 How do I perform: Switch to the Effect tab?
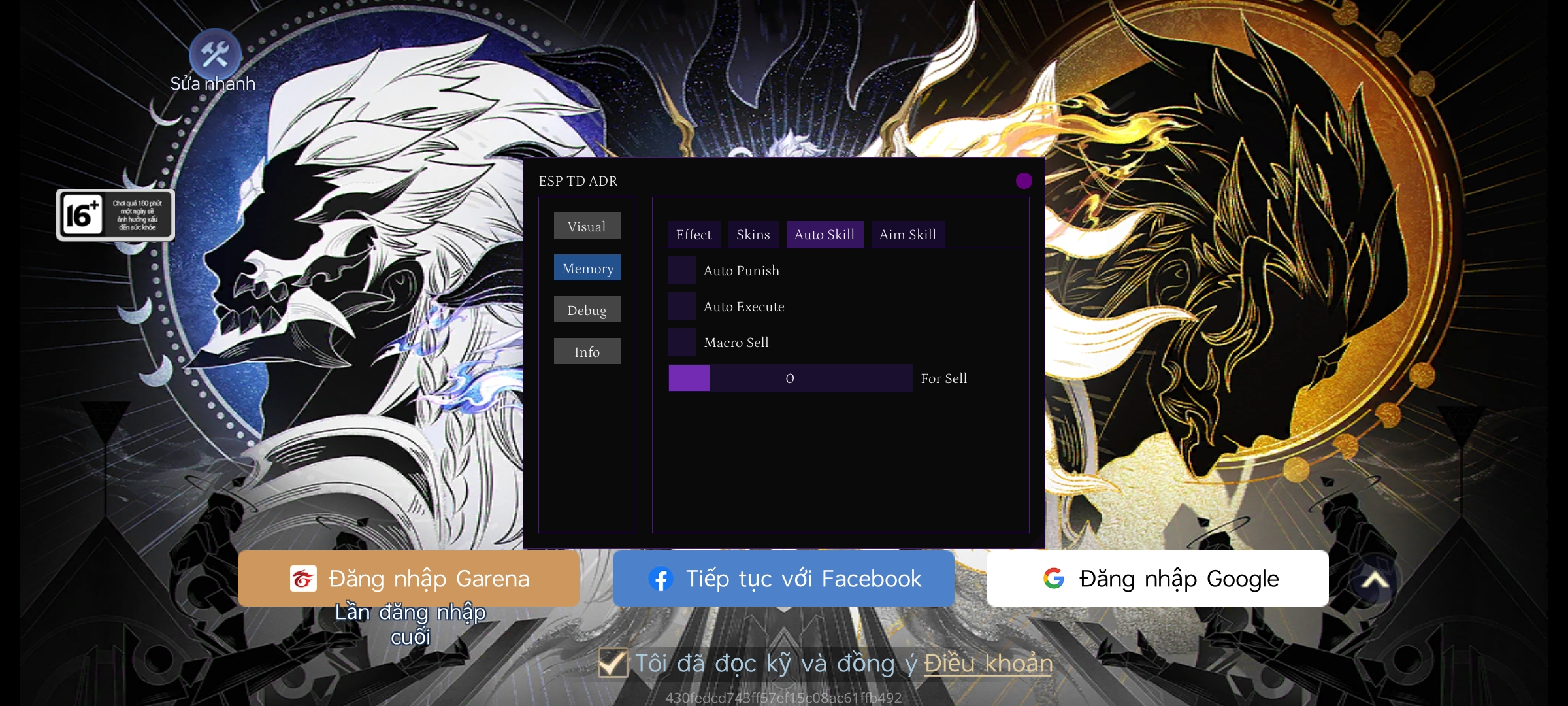tap(694, 235)
